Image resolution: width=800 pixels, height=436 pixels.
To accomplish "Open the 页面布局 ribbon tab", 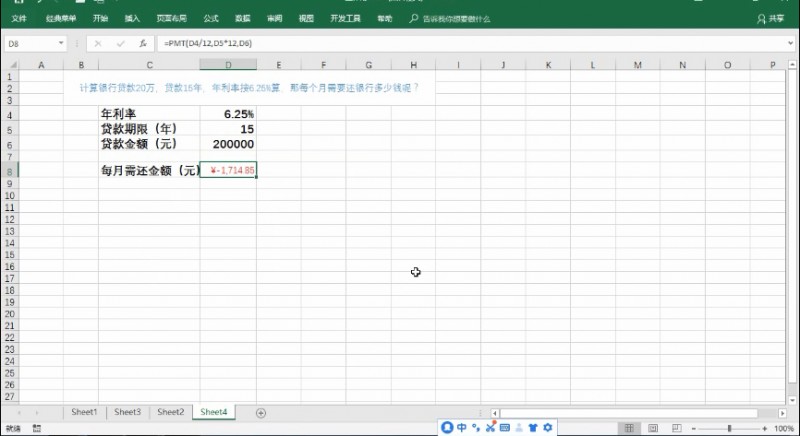I will click(171, 18).
